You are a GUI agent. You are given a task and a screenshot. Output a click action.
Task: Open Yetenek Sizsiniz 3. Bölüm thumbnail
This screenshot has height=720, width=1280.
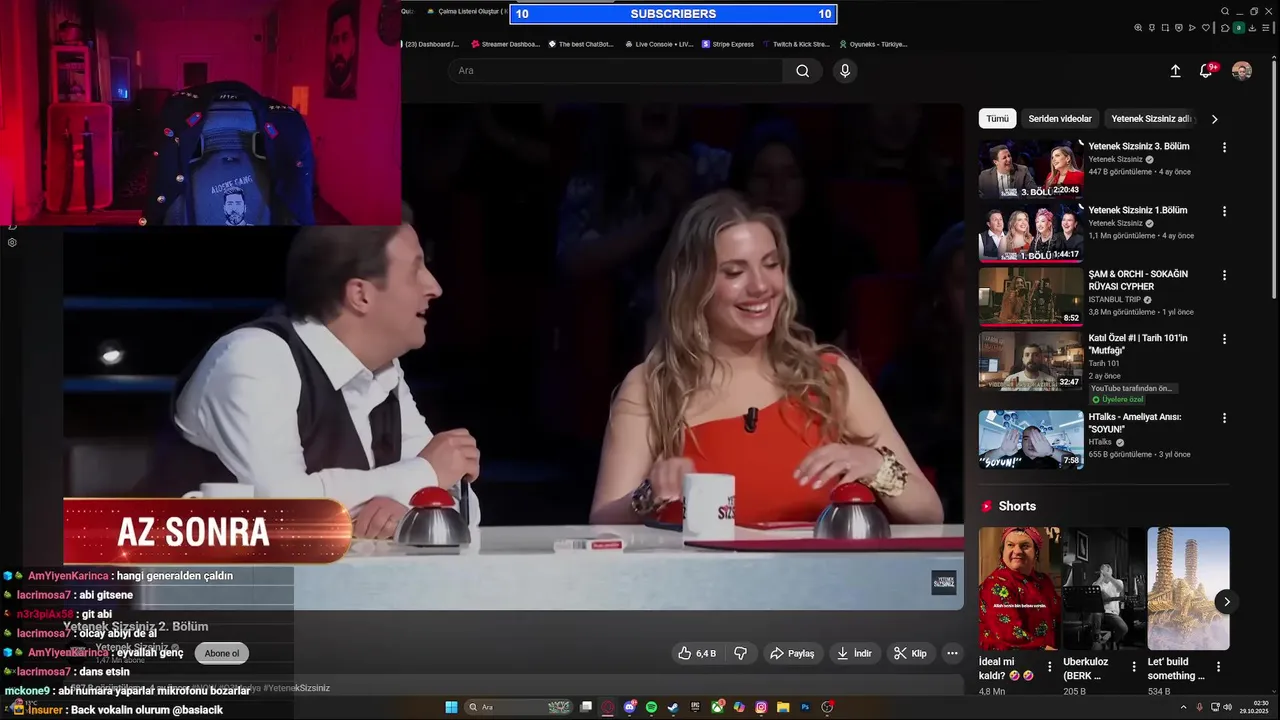[1031, 169]
